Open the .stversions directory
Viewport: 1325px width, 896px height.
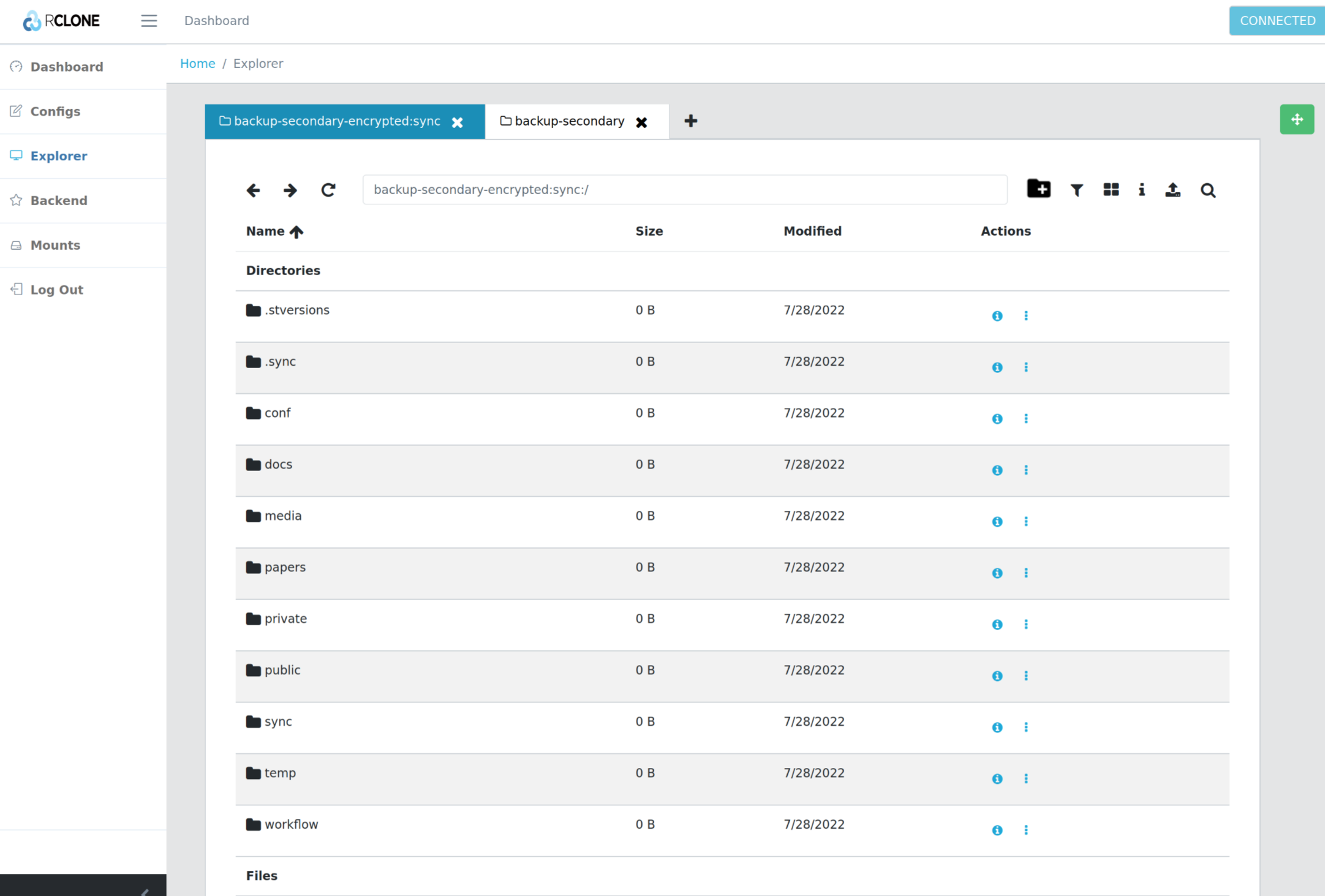click(x=288, y=311)
